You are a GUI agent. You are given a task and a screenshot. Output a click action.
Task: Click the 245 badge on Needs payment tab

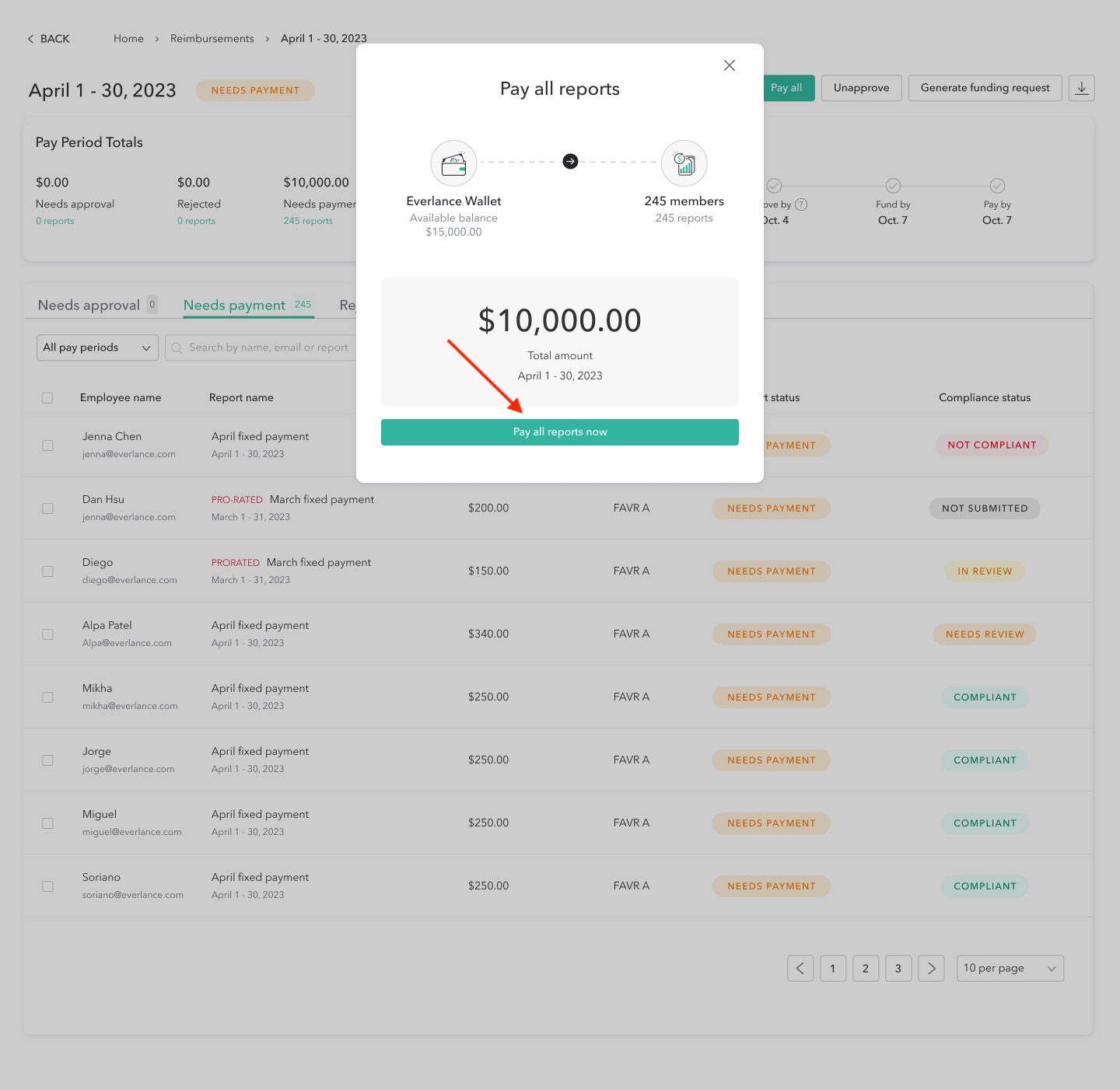[x=303, y=305]
